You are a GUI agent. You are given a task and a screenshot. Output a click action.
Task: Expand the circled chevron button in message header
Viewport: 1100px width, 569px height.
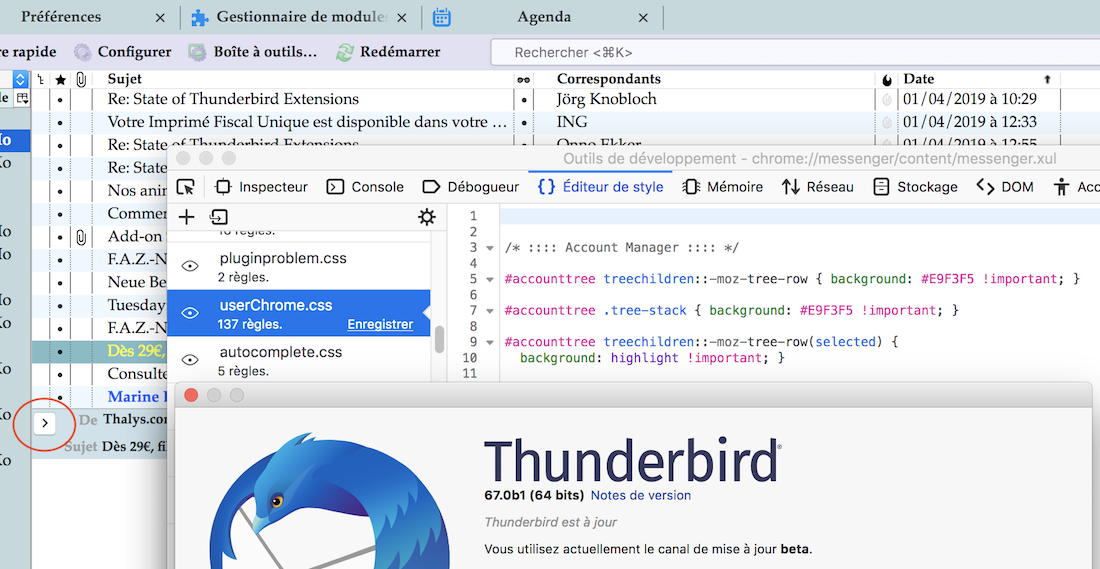[x=44, y=423]
